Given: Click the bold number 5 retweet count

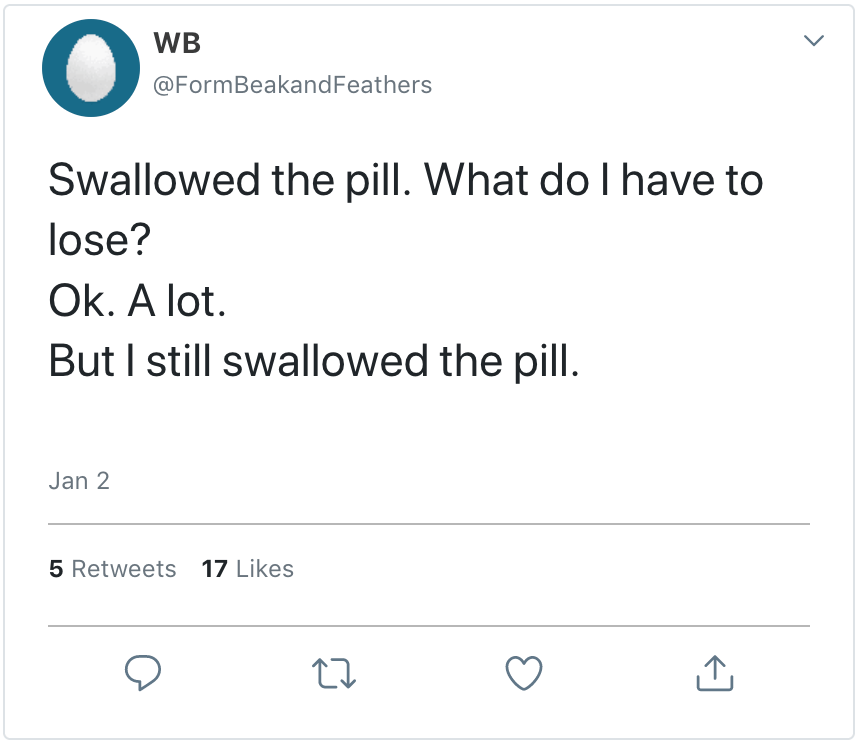Looking at the screenshot, I should point(56,569).
